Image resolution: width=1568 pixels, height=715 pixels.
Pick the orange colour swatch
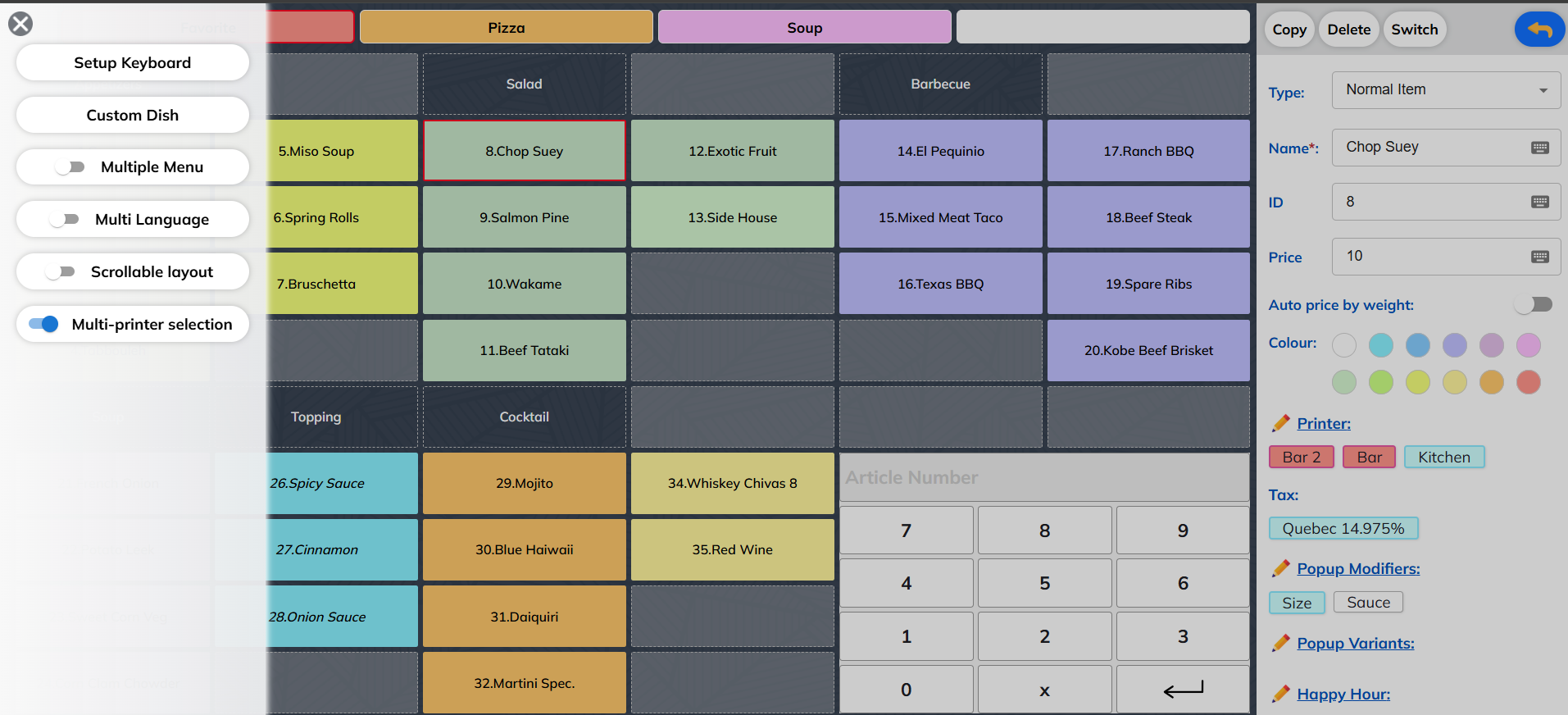point(1492,382)
